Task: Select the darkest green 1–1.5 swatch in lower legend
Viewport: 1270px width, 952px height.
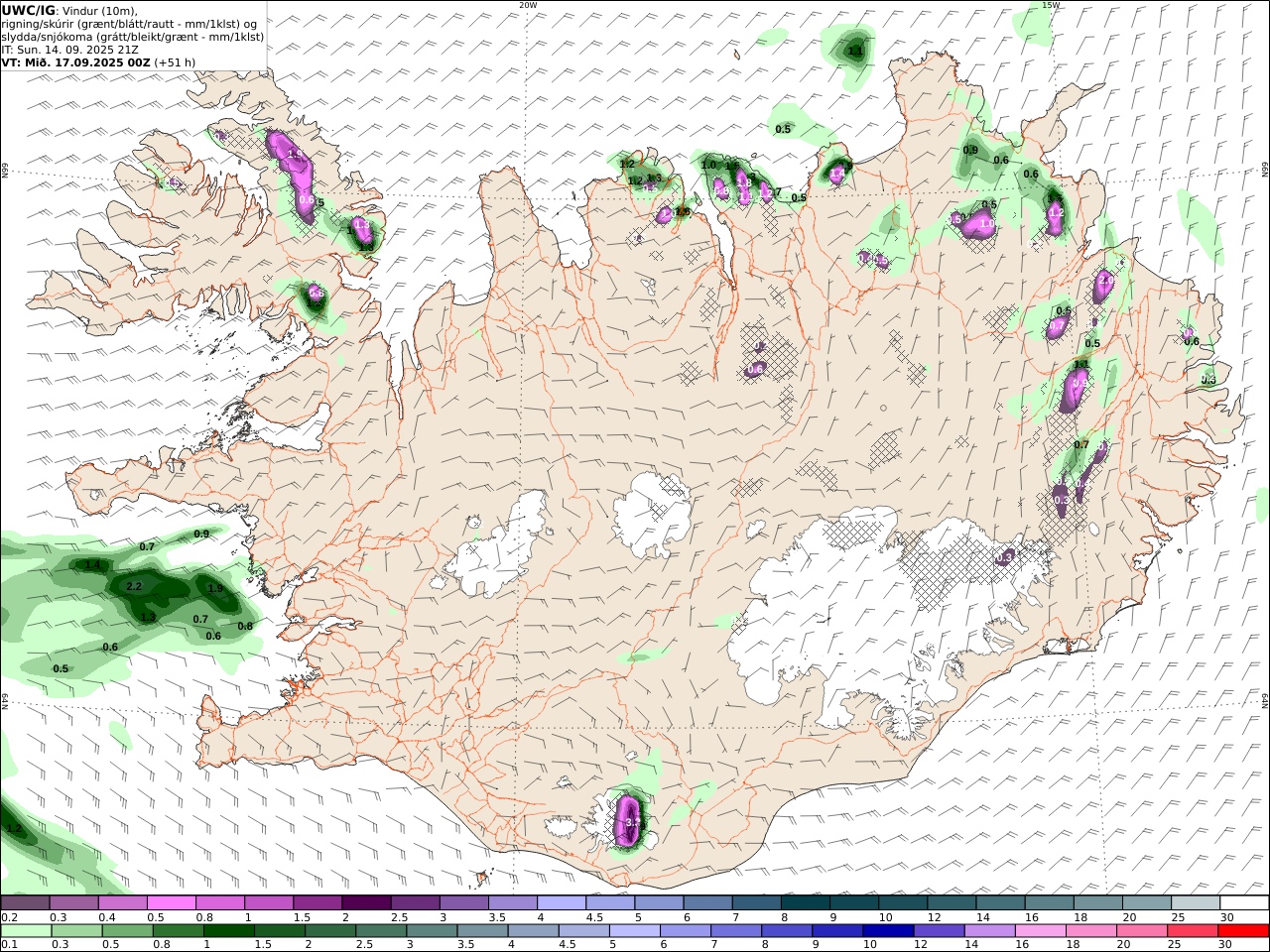Action: [x=229, y=931]
